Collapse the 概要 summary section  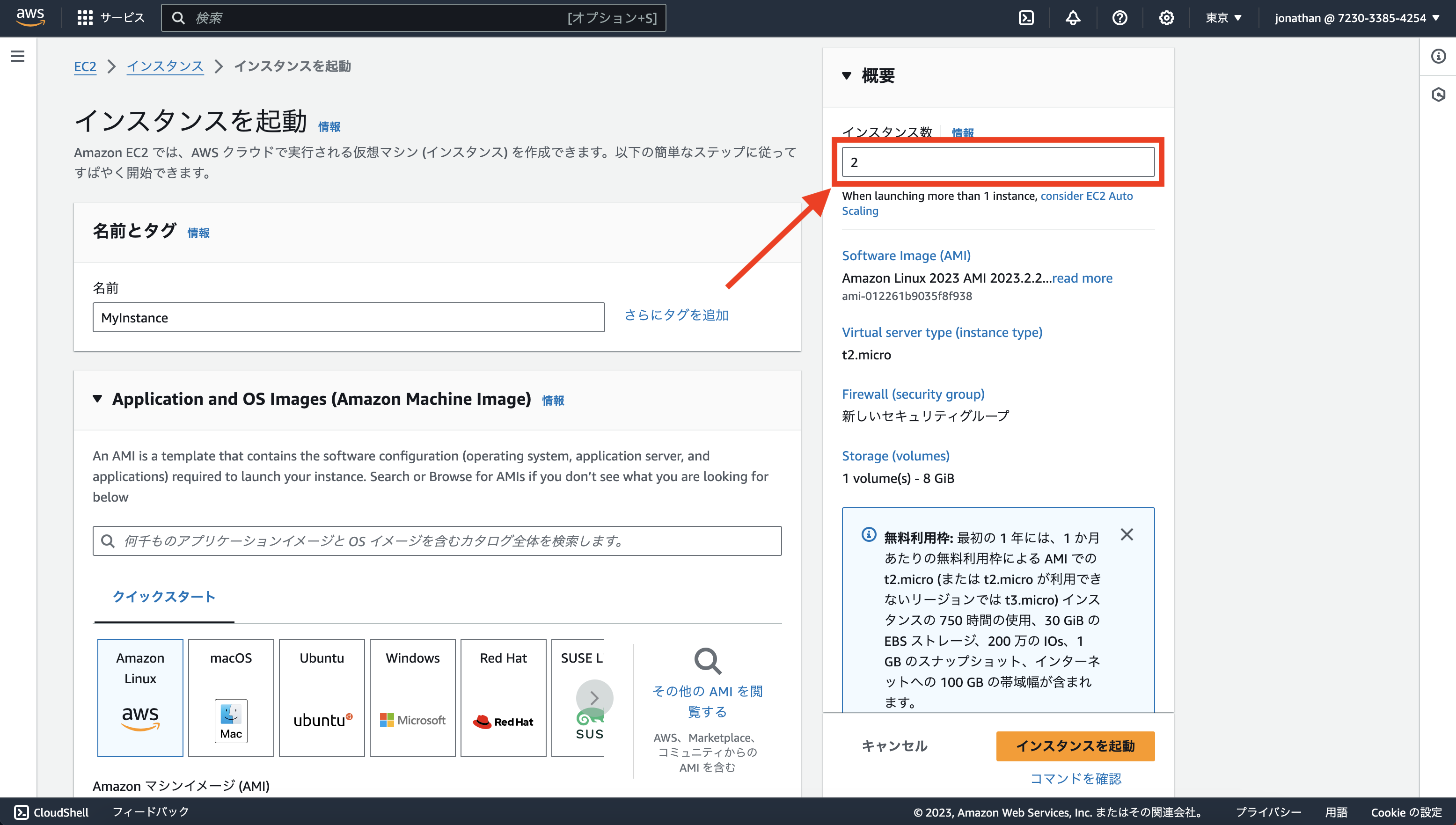[847, 75]
